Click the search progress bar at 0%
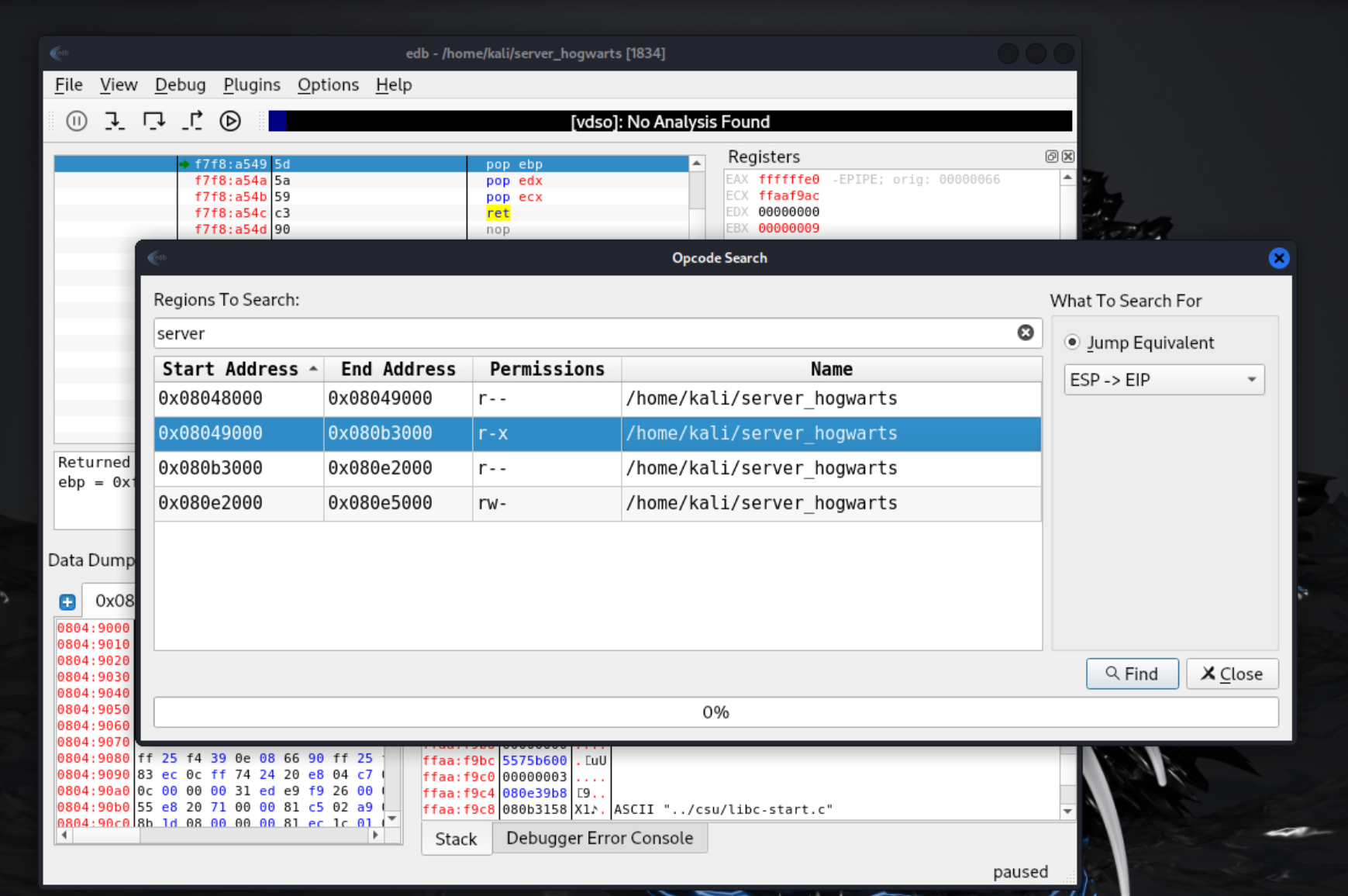The height and width of the screenshot is (896, 1348). [715, 712]
